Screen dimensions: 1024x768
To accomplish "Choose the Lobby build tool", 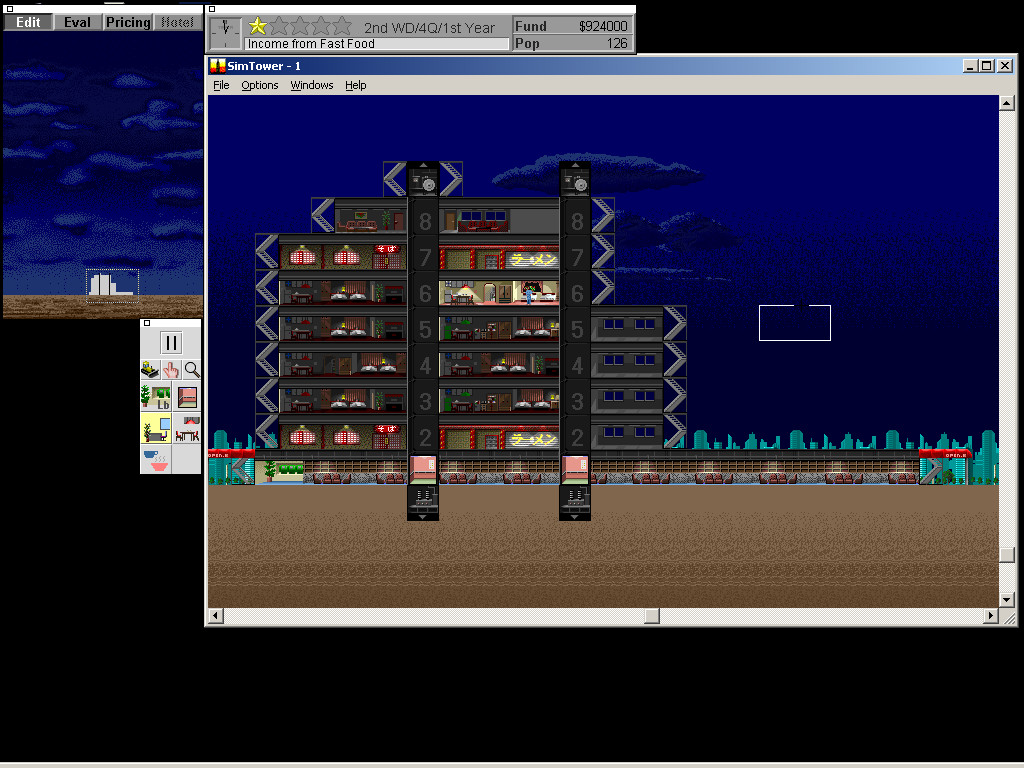I will tap(155, 397).
